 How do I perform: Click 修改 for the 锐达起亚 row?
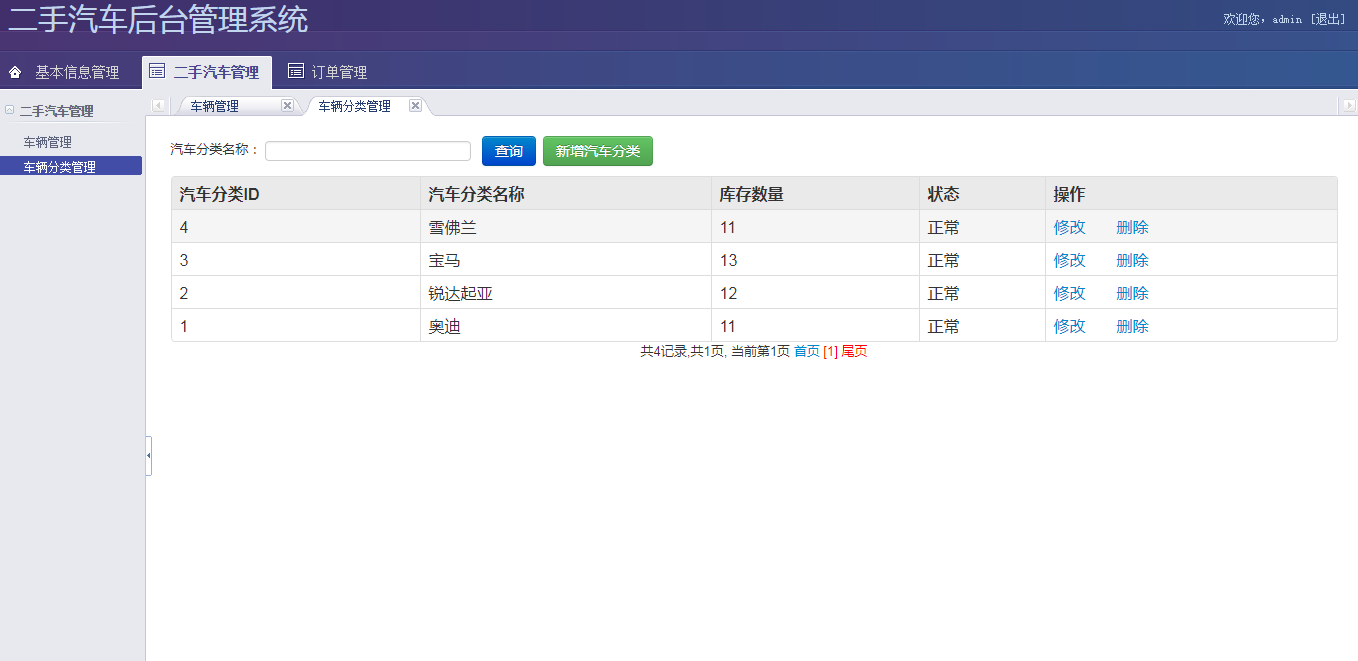click(1069, 293)
